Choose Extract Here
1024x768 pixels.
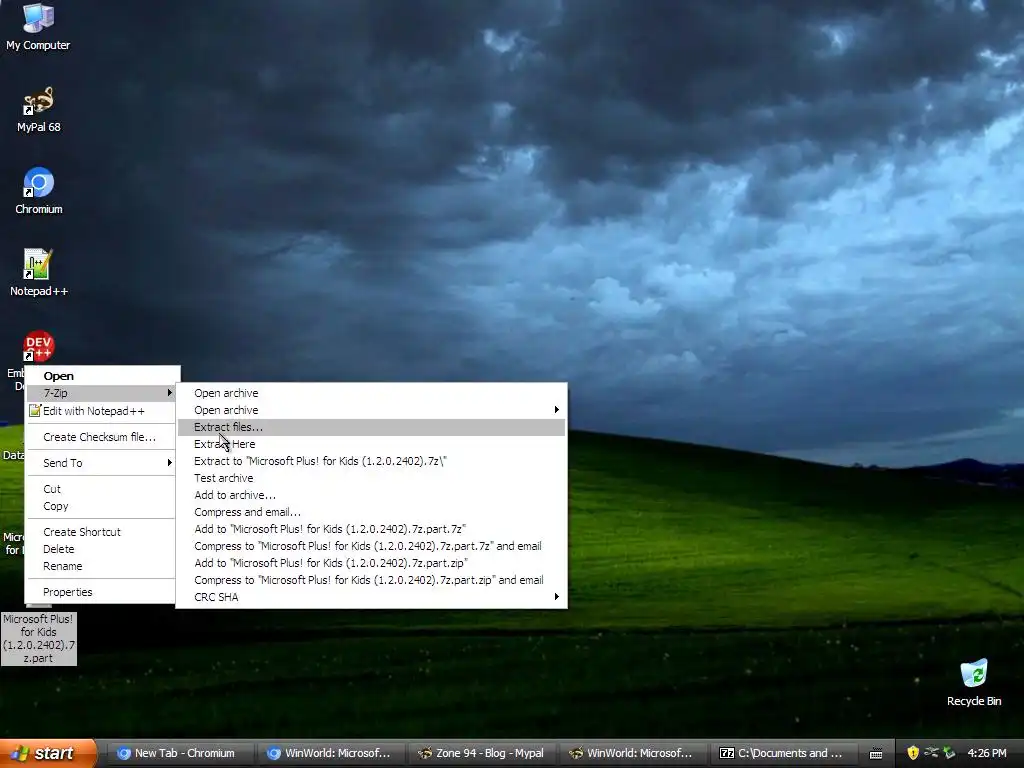click(x=371, y=443)
